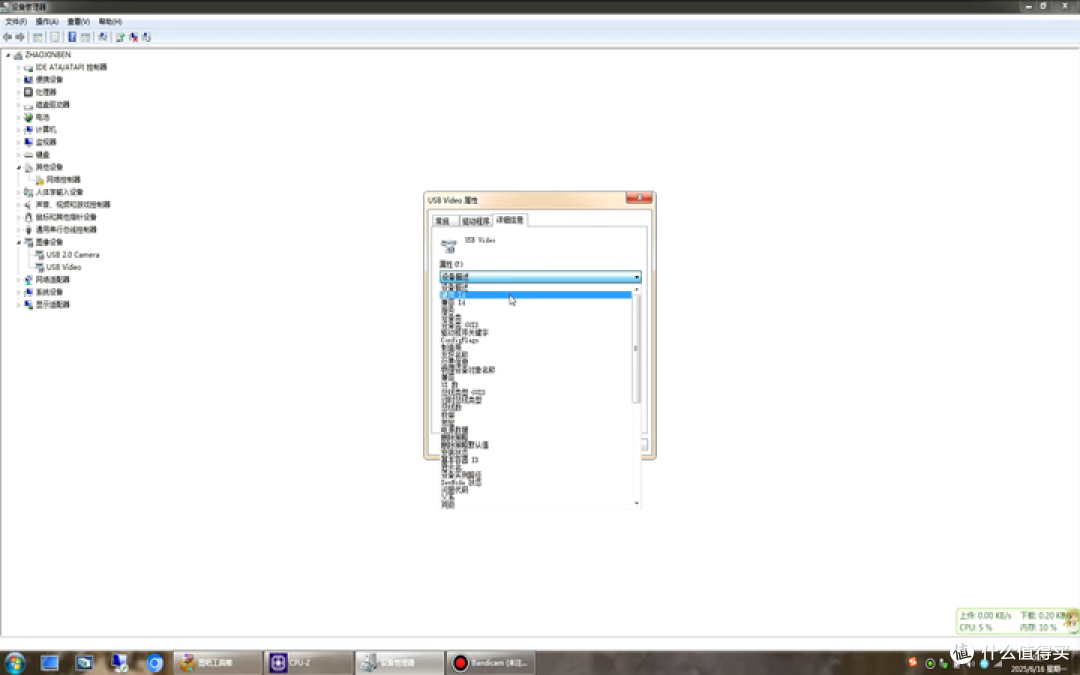Screen dimensions: 1080x675
Task: Open the CPU-Z taskbar button
Action: [308, 663]
